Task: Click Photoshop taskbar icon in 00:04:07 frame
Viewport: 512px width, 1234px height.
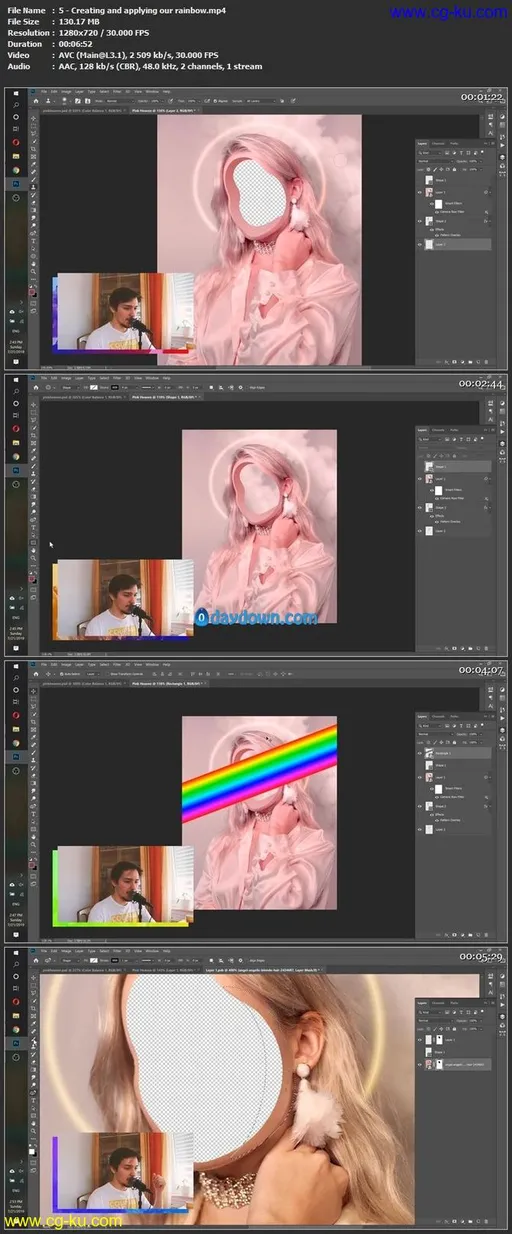Action: (16, 755)
